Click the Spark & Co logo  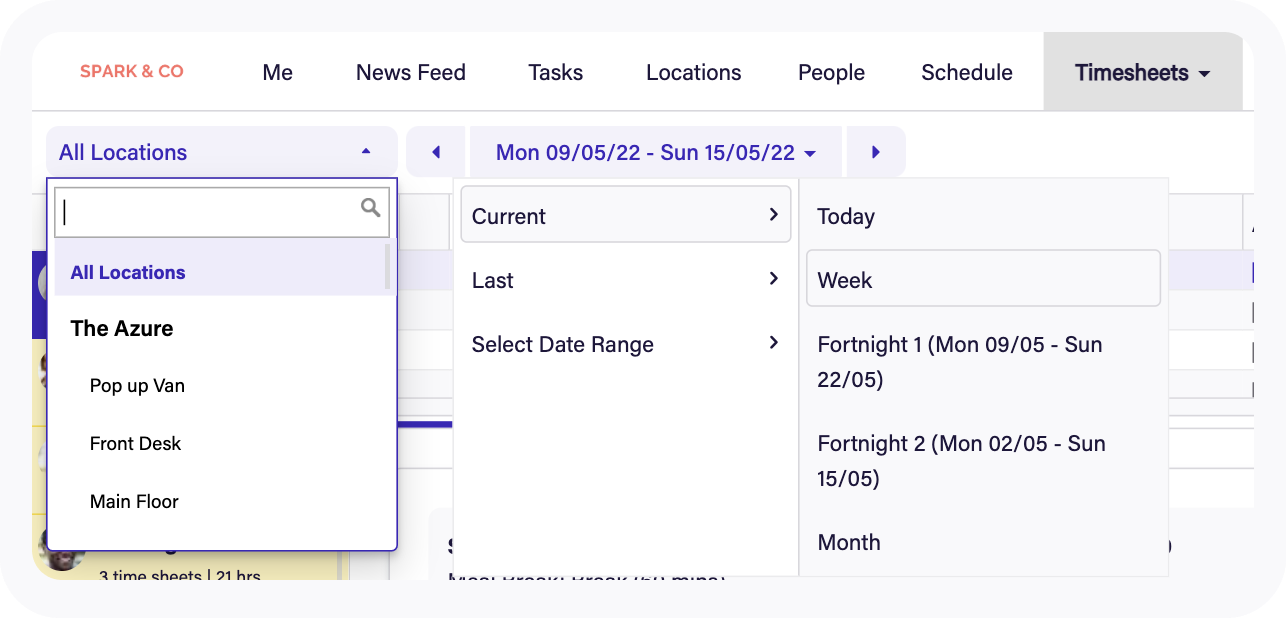[132, 71]
